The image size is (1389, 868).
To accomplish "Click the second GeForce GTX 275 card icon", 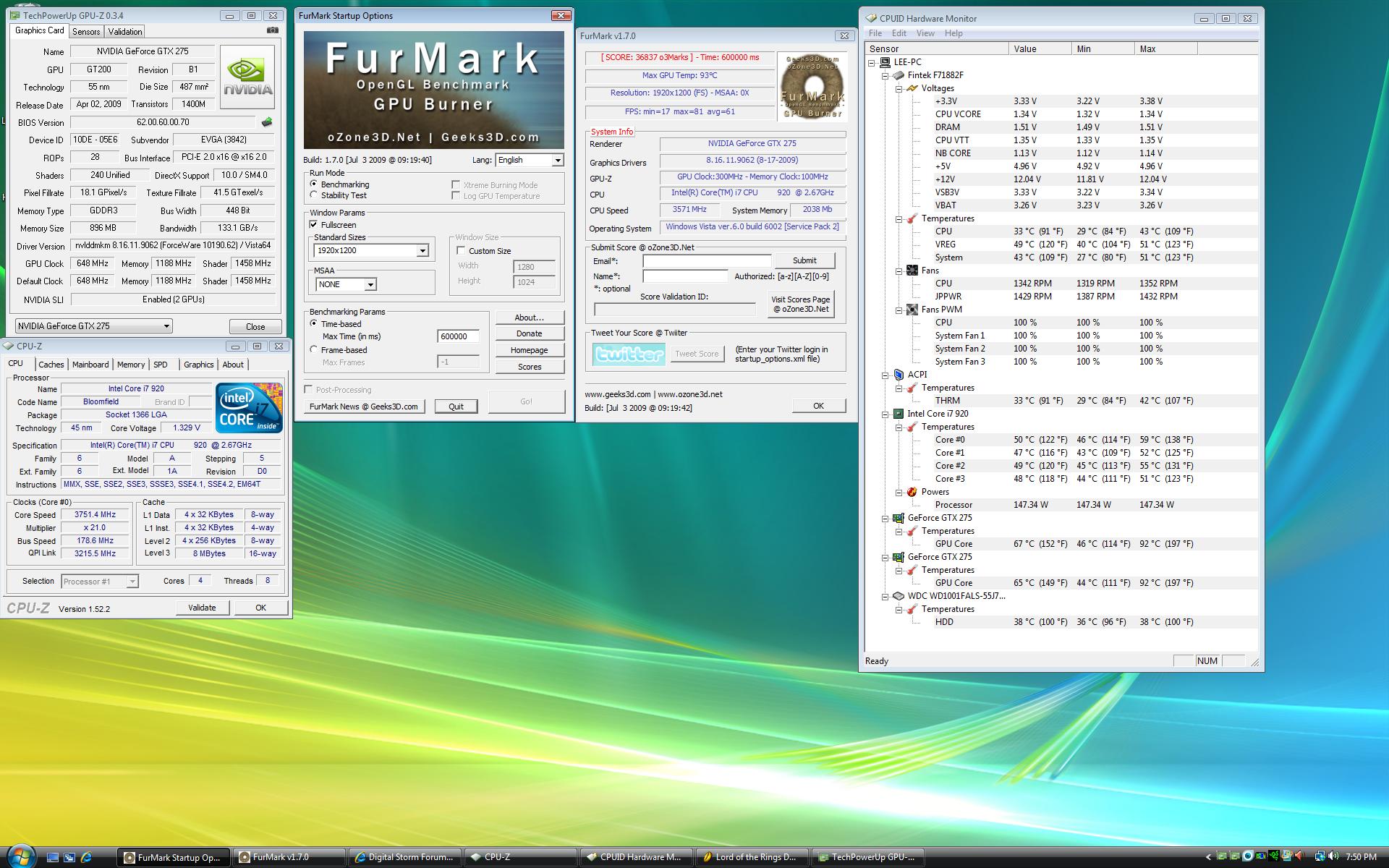I will 899,557.
